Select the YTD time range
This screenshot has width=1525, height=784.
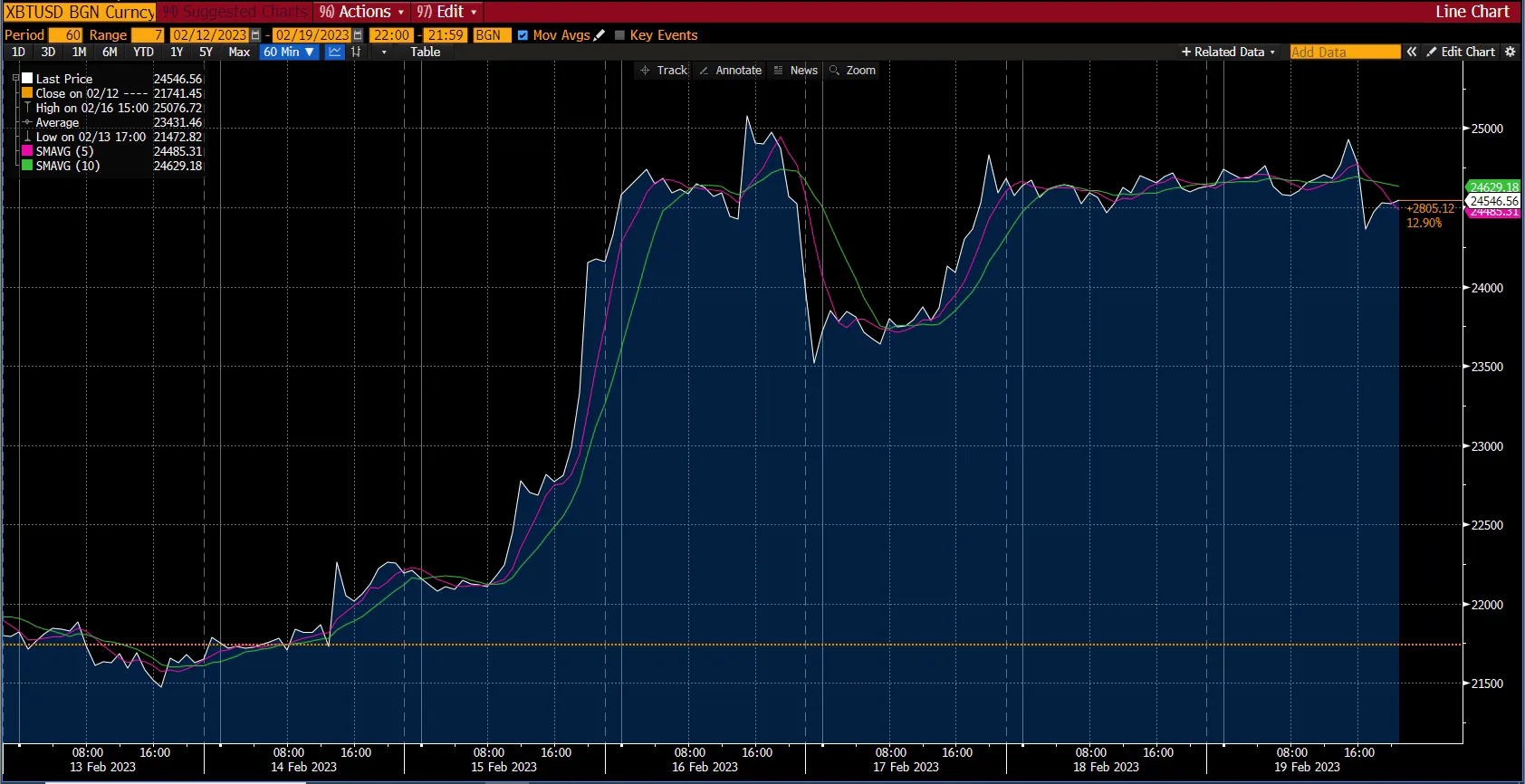143,52
